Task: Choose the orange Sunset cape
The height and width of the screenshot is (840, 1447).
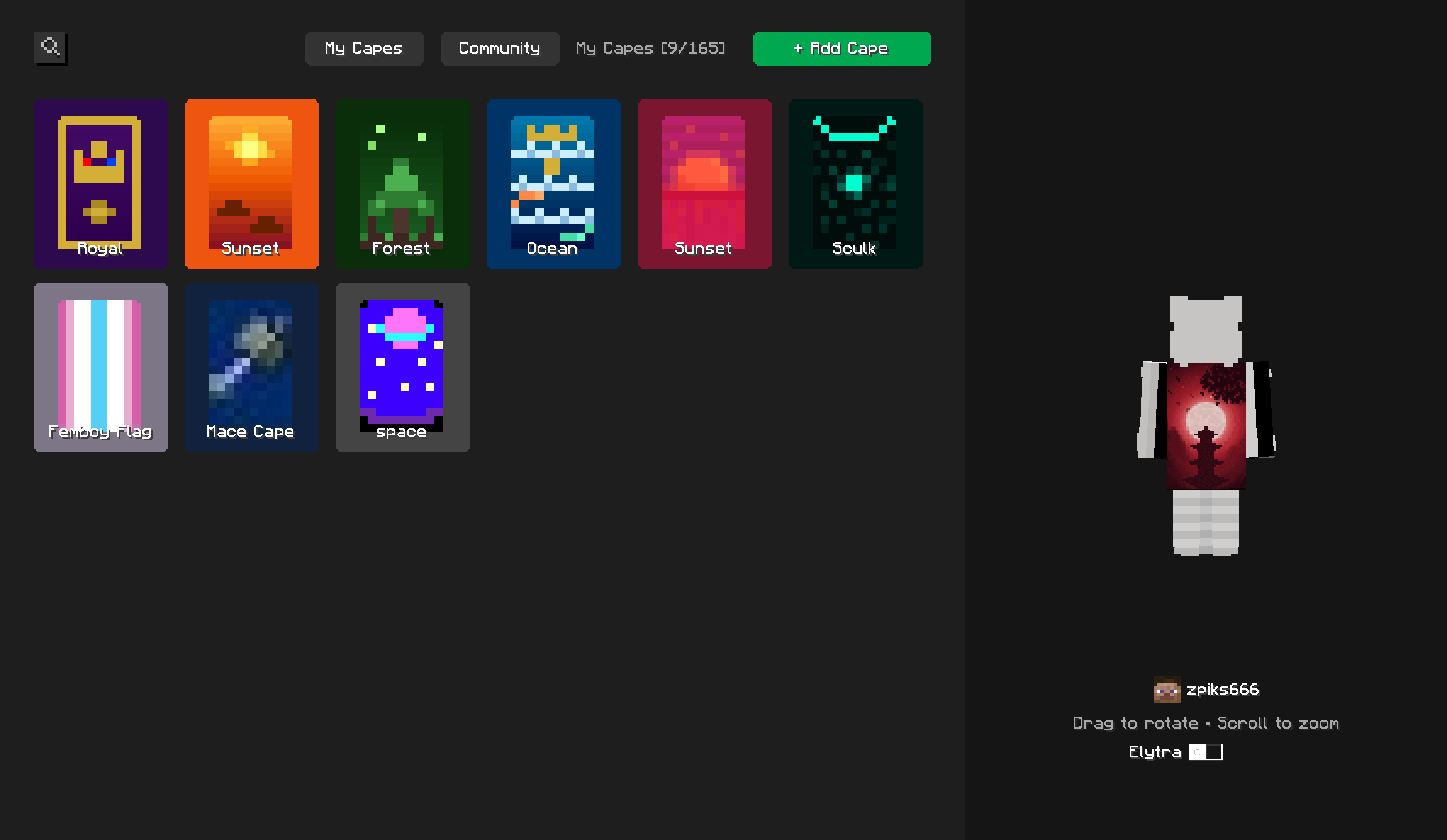Action: pyautogui.click(x=252, y=184)
